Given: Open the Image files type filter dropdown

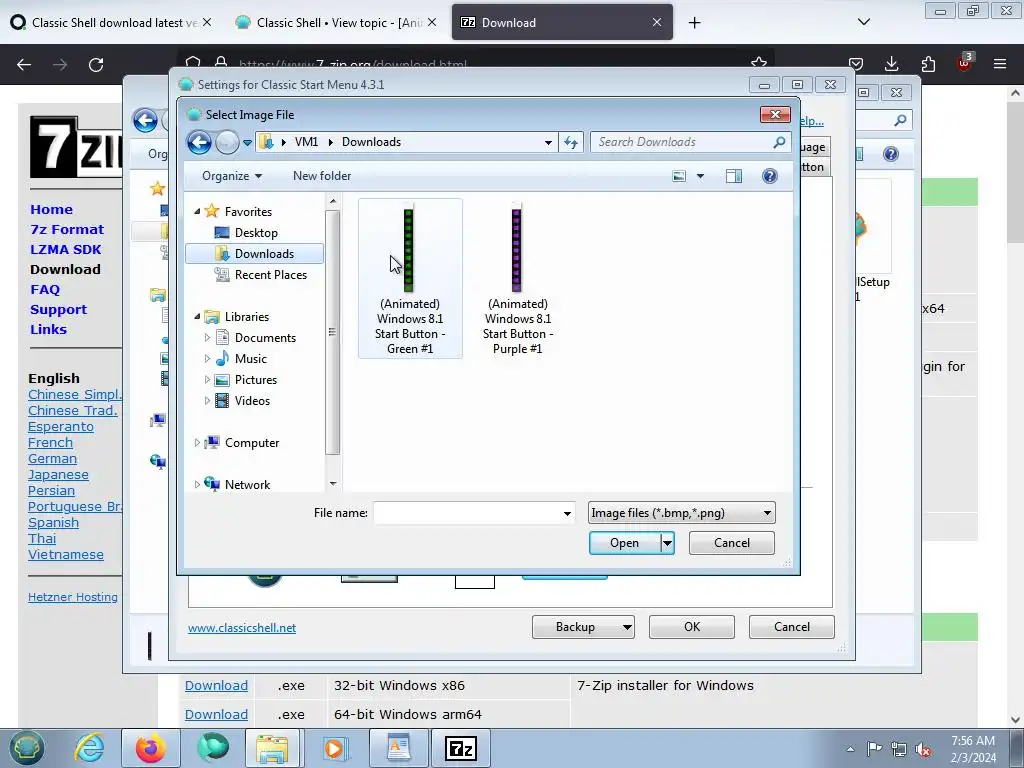Looking at the screenshot, I should coord(681,513).
